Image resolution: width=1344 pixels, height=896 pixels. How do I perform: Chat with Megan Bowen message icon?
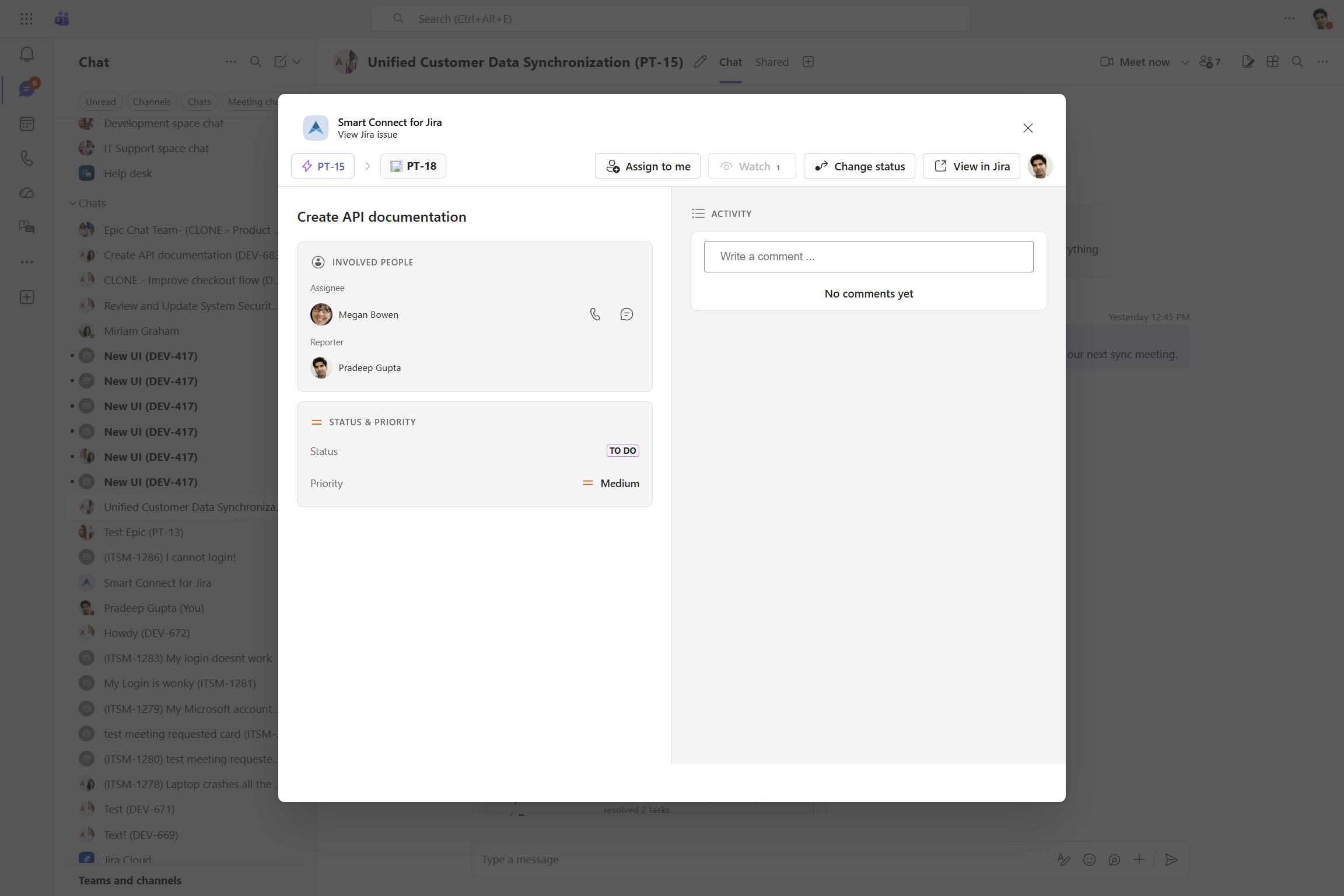tap(626, 314)
